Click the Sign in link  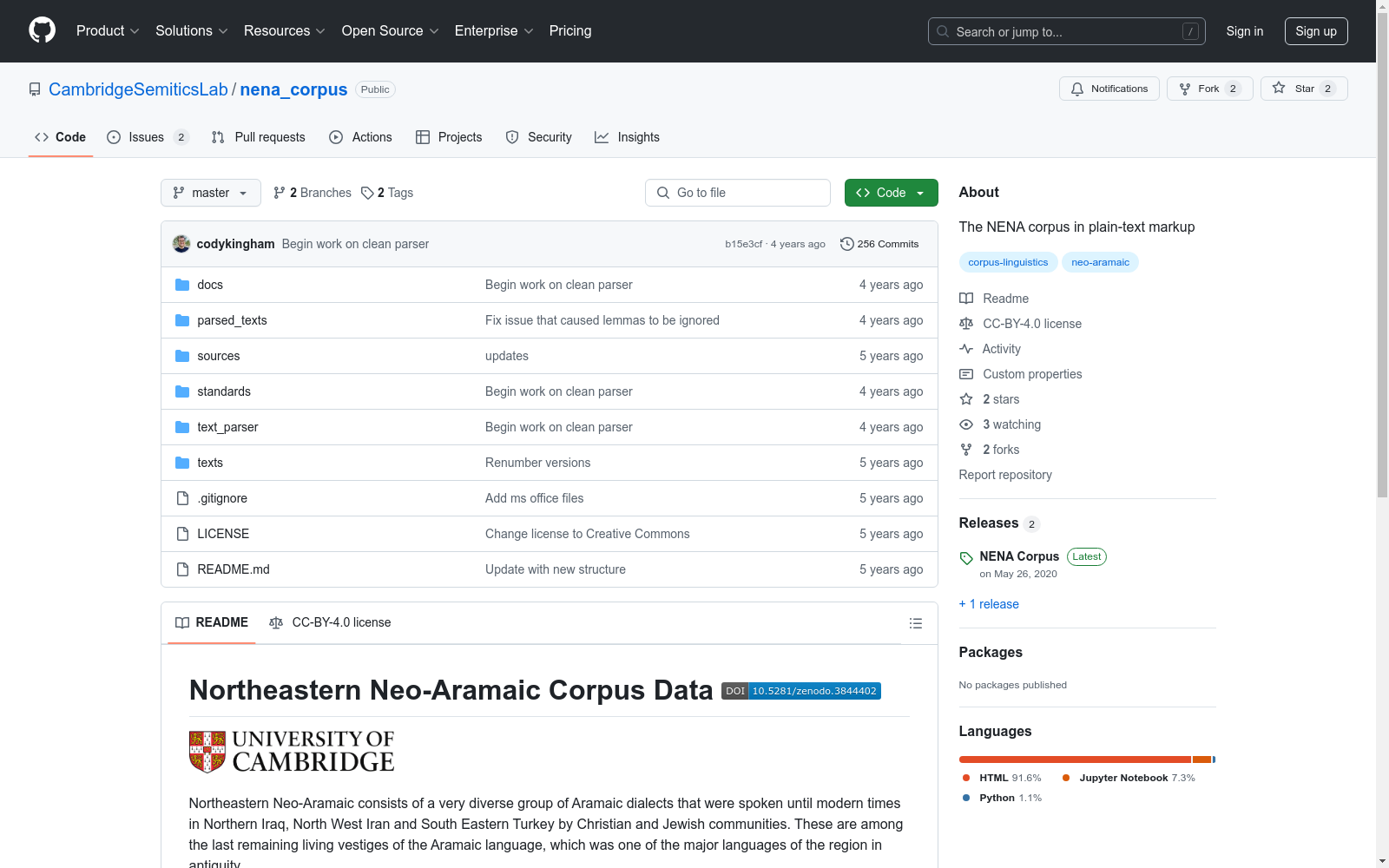click(x=1245, y=31)
